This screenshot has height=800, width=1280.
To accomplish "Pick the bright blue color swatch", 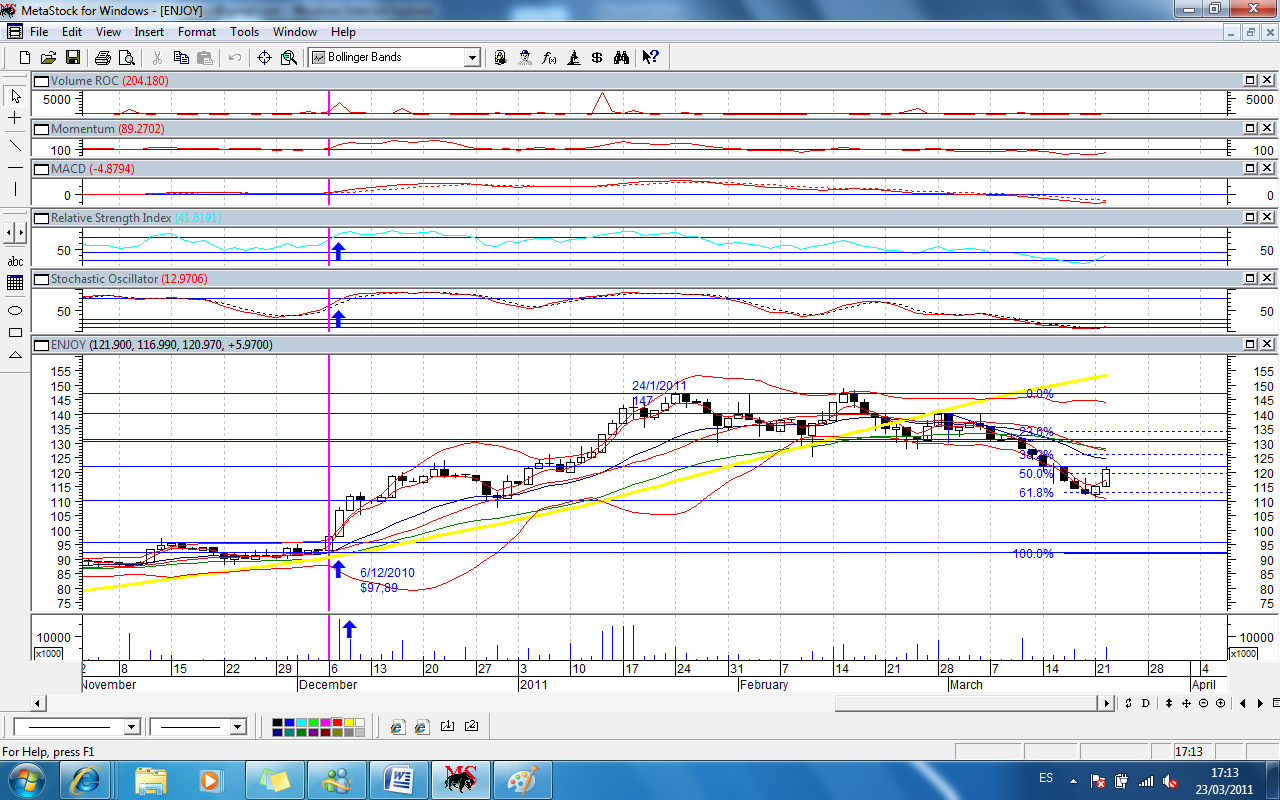I will [289, 721].
